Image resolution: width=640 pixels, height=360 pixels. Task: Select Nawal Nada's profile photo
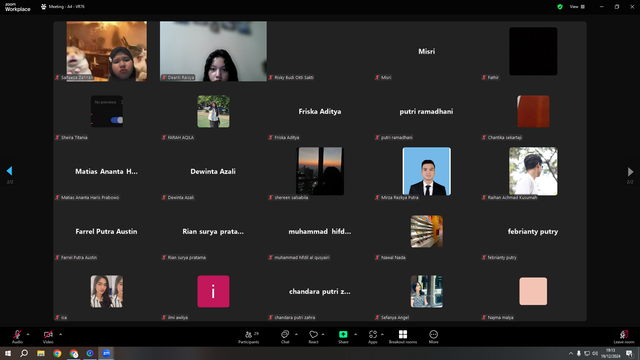click(x=427, y=231)
